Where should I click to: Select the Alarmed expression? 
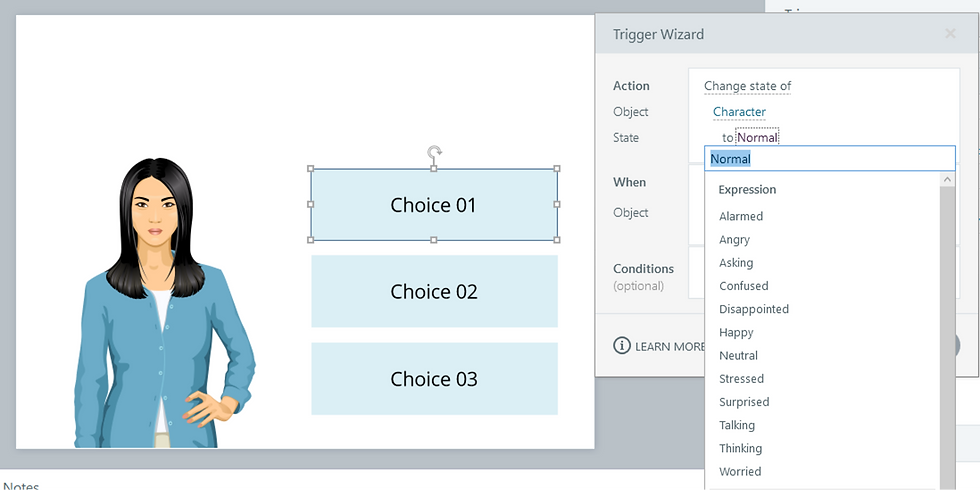pyautogui.click(x=741, y=216)
